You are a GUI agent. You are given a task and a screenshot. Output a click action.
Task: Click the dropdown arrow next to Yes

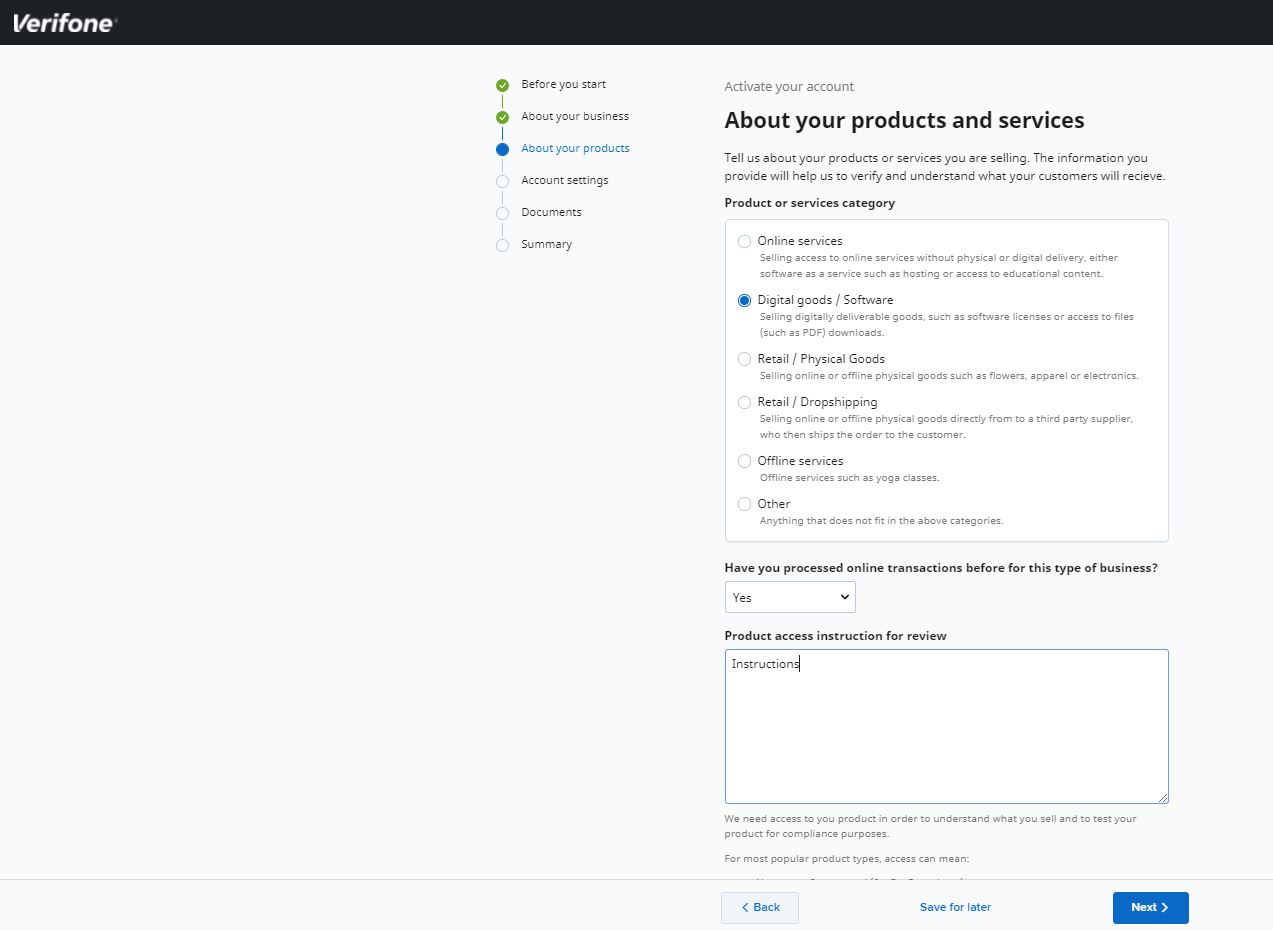[846, 597]
